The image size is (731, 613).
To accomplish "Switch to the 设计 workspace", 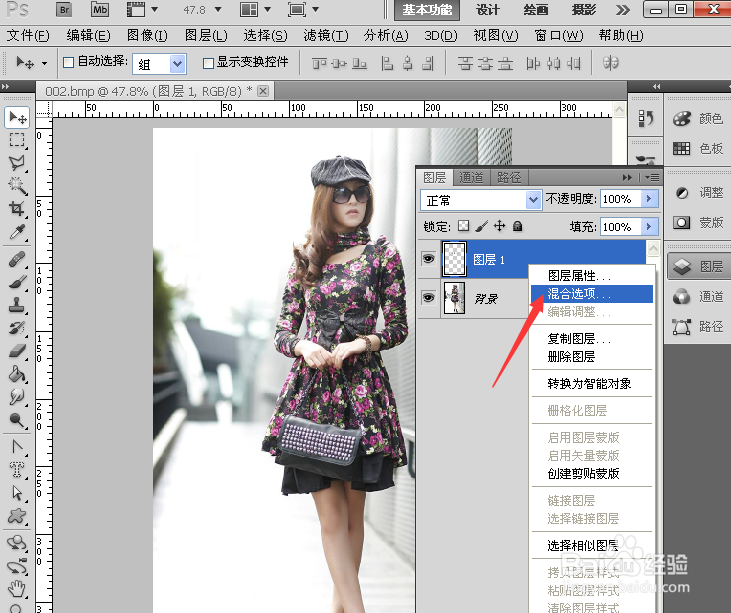I will 487,10.
